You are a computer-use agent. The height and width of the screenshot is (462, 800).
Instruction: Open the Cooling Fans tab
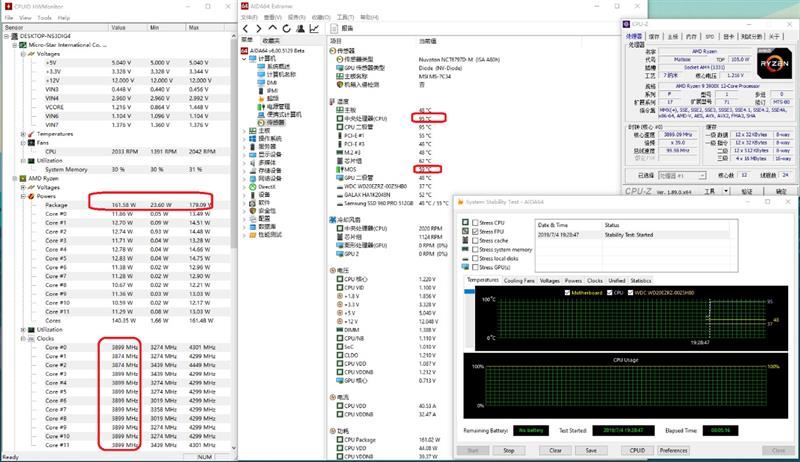(519, 280)
